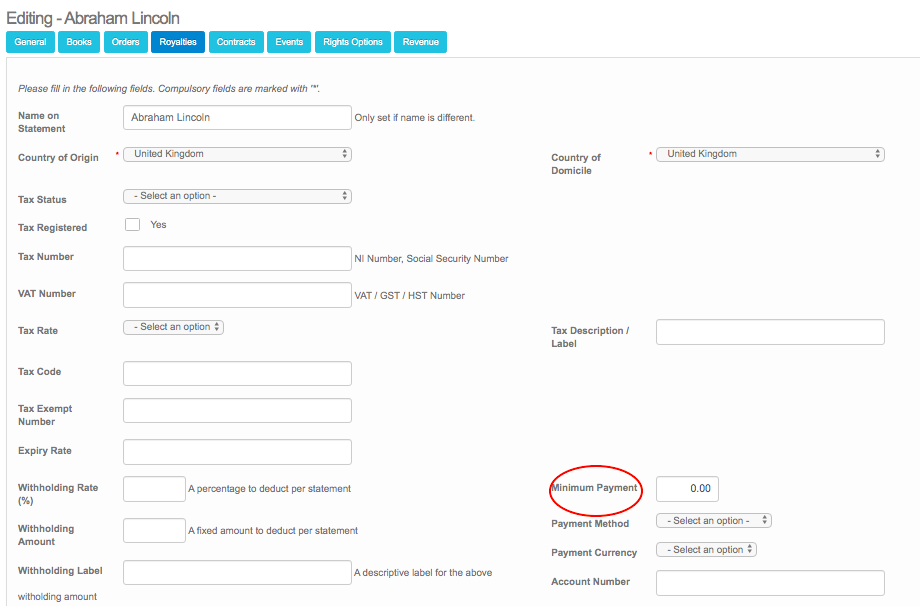The height and width of the screenshot is (606, 920).
Task: Expand the Country of Origin dropdown
Action: click(237, 154)
